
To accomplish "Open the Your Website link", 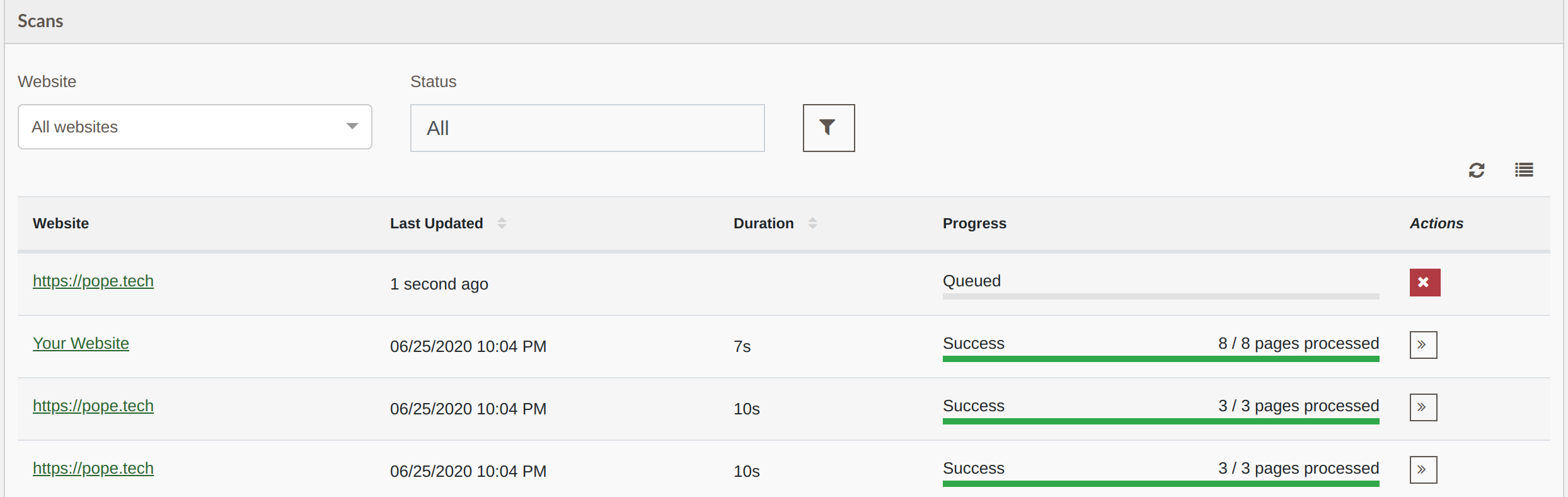I will pyautogui.click(x=81, y=344).
